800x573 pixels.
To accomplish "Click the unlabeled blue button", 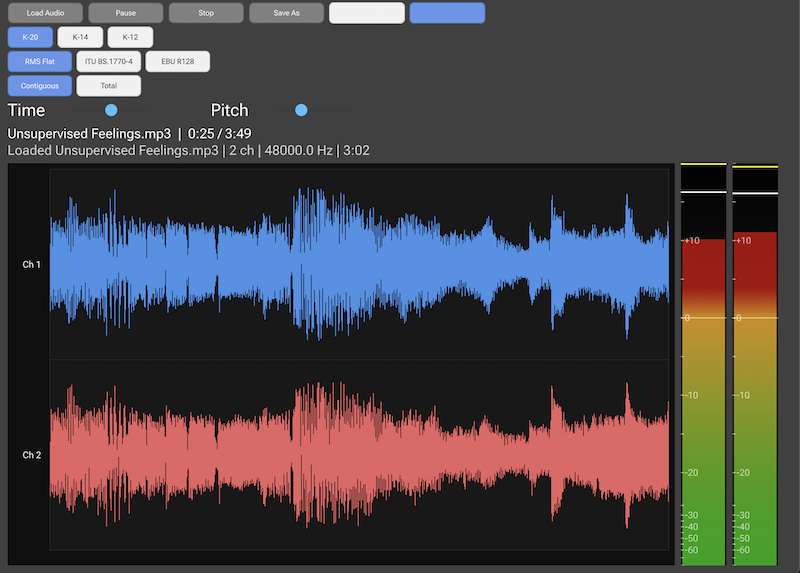I will click(447, 13).
